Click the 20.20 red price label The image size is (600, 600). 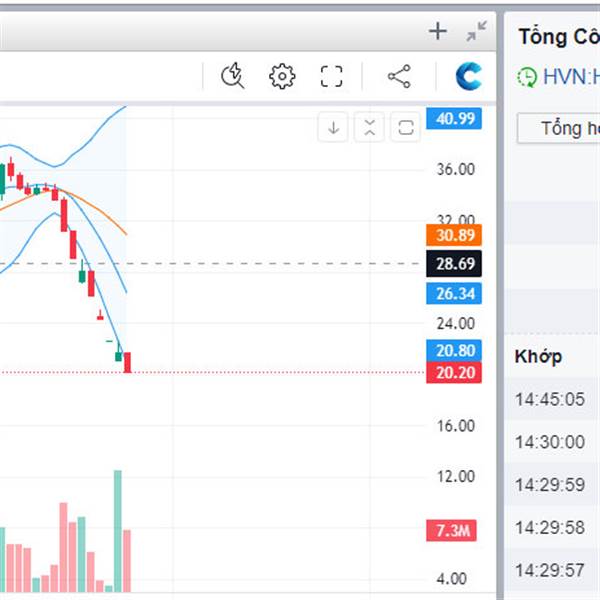(x=453, y=373)
